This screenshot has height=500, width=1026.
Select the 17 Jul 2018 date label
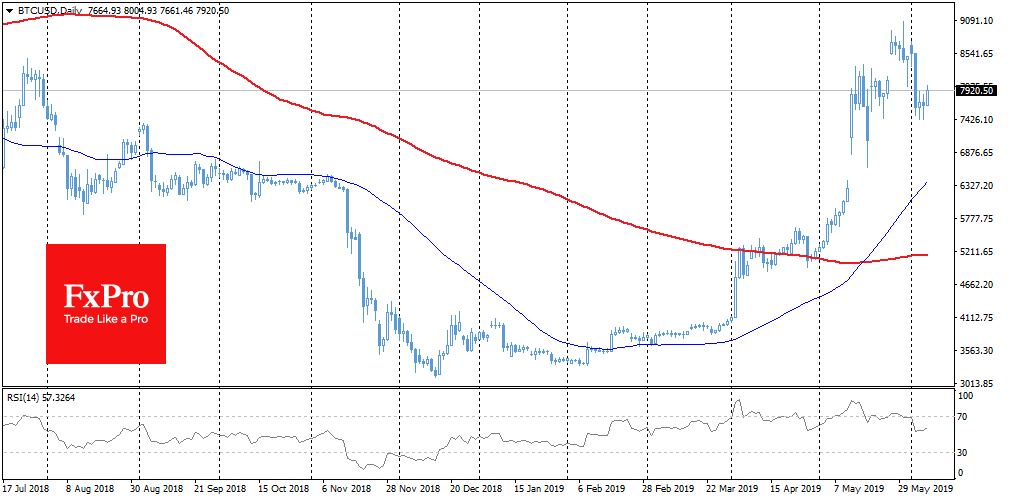pyautogui.click(x=28, y=491)
